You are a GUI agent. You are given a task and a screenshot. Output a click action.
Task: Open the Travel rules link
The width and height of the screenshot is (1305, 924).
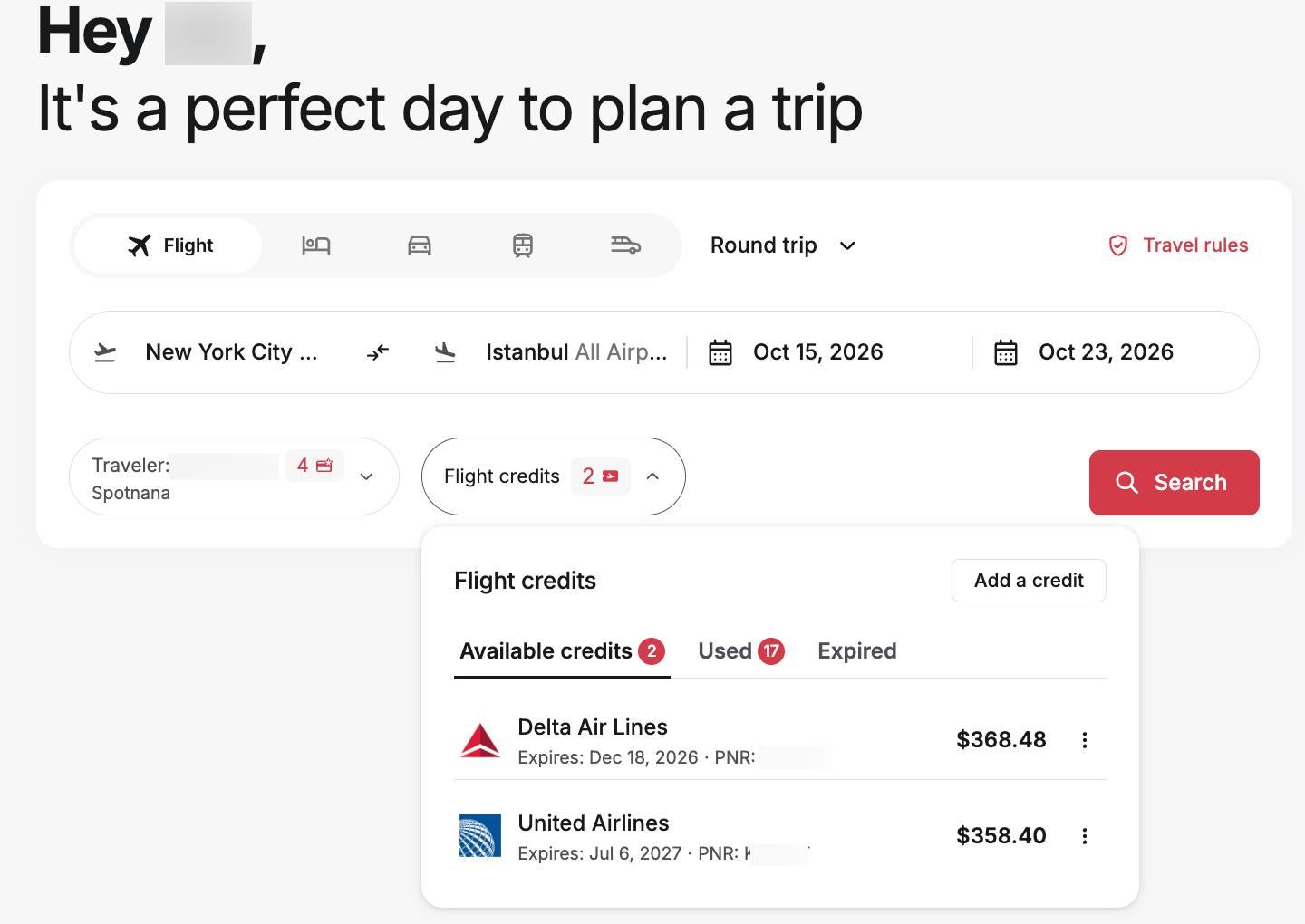point(1178,245)
